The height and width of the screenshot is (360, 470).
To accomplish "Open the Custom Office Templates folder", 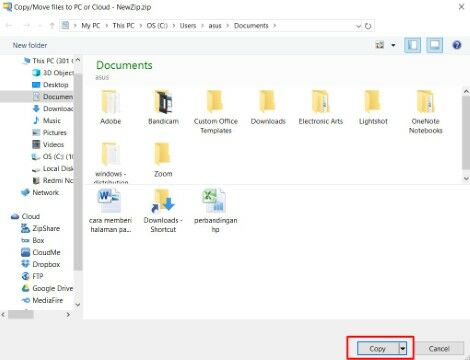I will coord(216,112).
